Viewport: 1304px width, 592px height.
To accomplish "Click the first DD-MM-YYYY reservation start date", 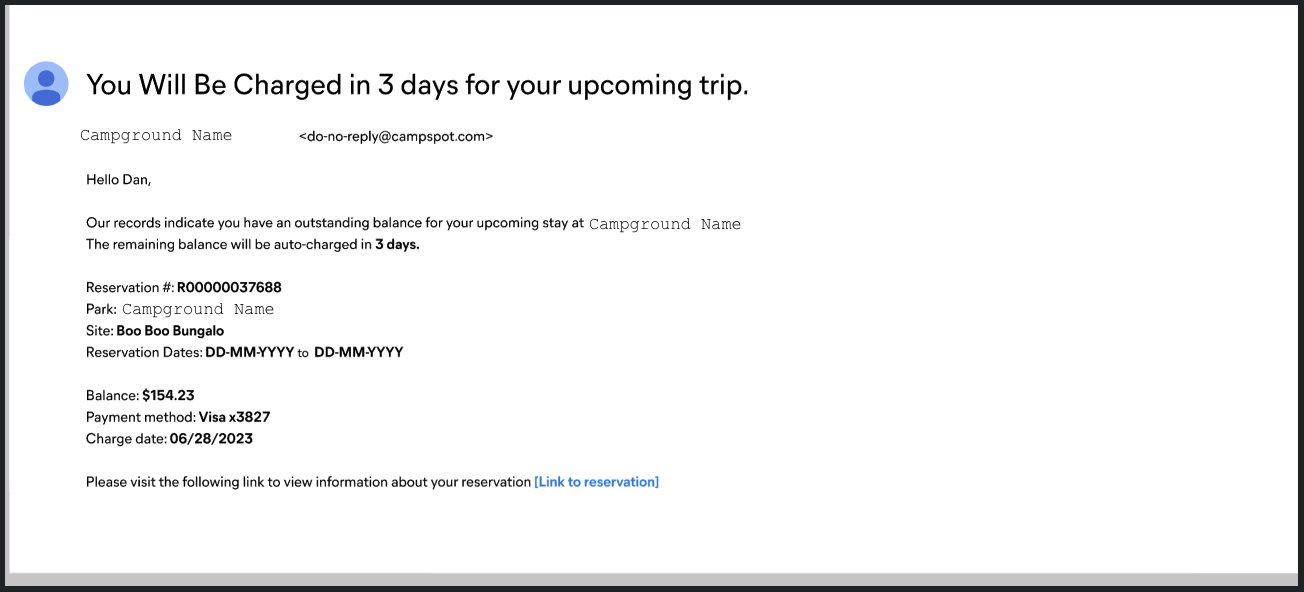I will click(x=249, y=352).
